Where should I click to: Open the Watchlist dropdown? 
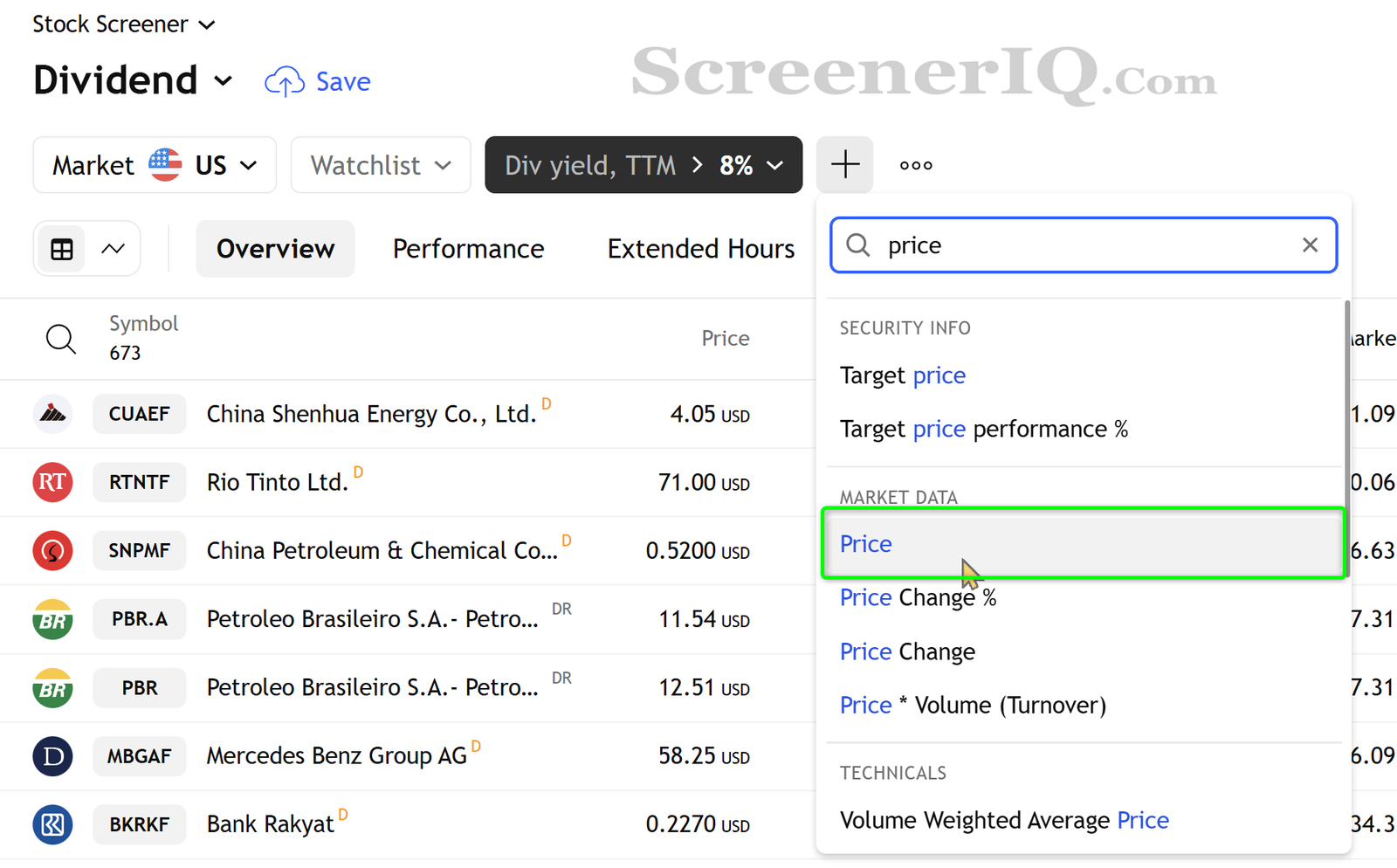[x=381, y=164]
